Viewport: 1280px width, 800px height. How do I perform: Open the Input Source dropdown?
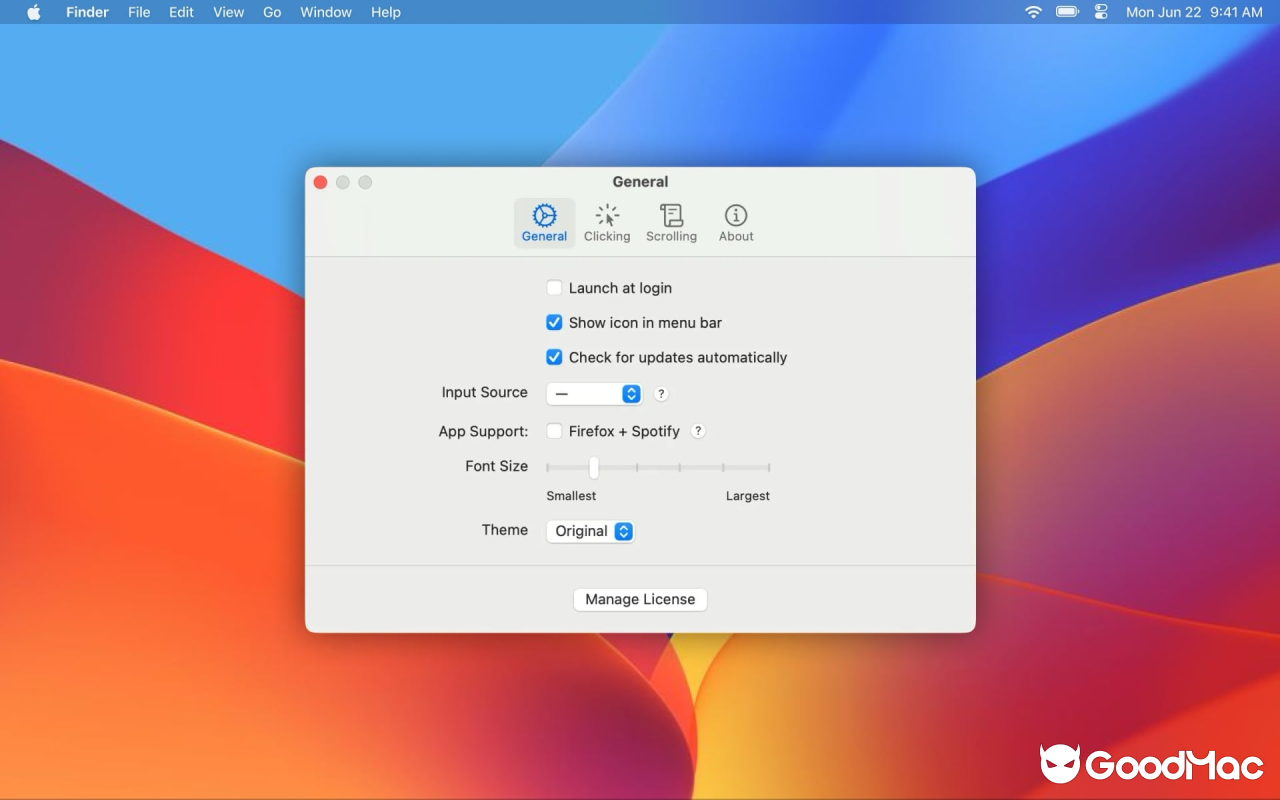pyautogui.click(x=594, y=394)
